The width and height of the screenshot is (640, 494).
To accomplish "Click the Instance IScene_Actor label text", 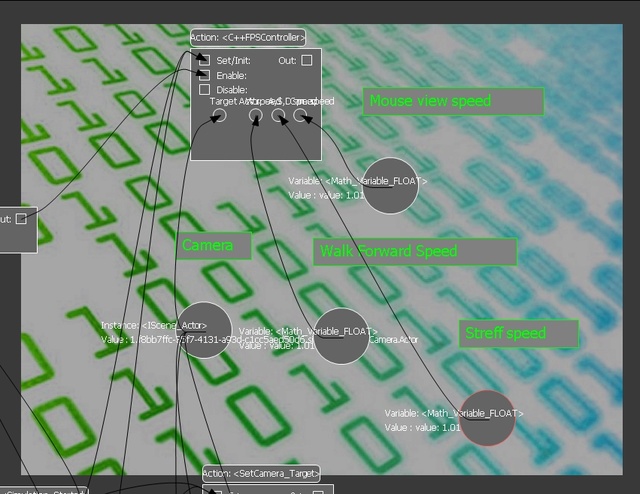I will [154, 325].
